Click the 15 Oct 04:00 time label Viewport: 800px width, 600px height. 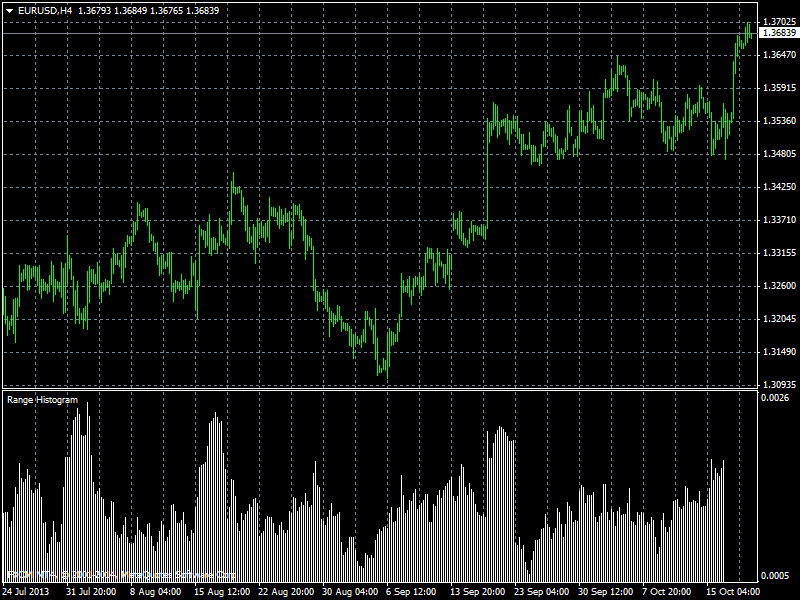coord(733,592)
